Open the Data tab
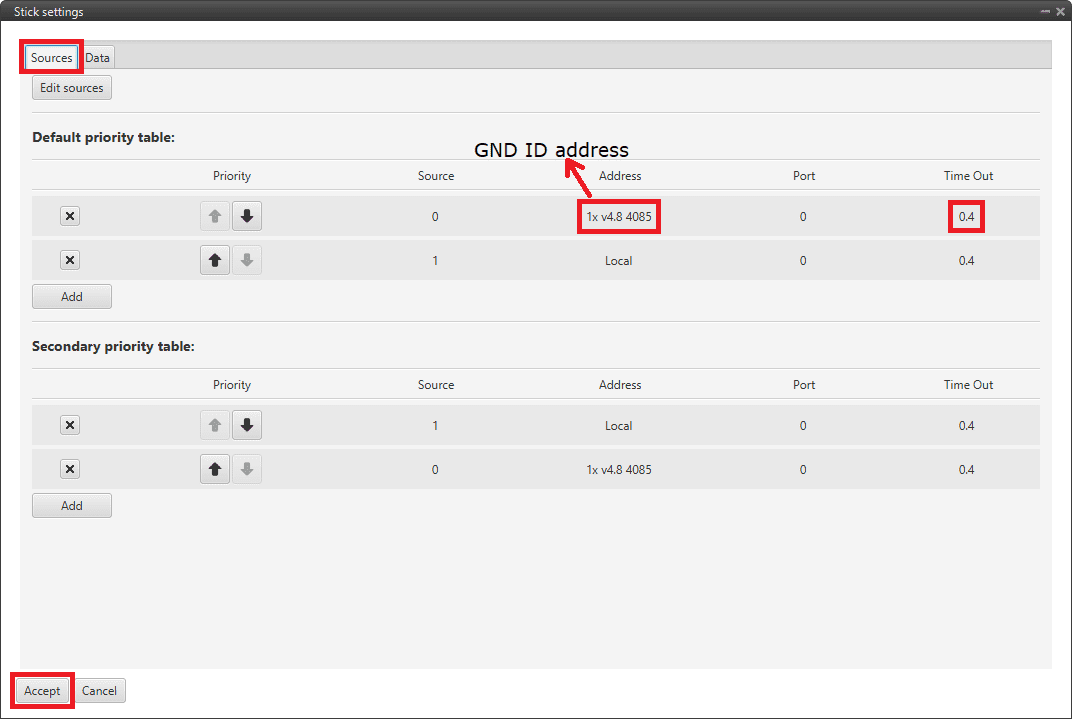This screenshot has height=719, width=1072. click(97, 58)
